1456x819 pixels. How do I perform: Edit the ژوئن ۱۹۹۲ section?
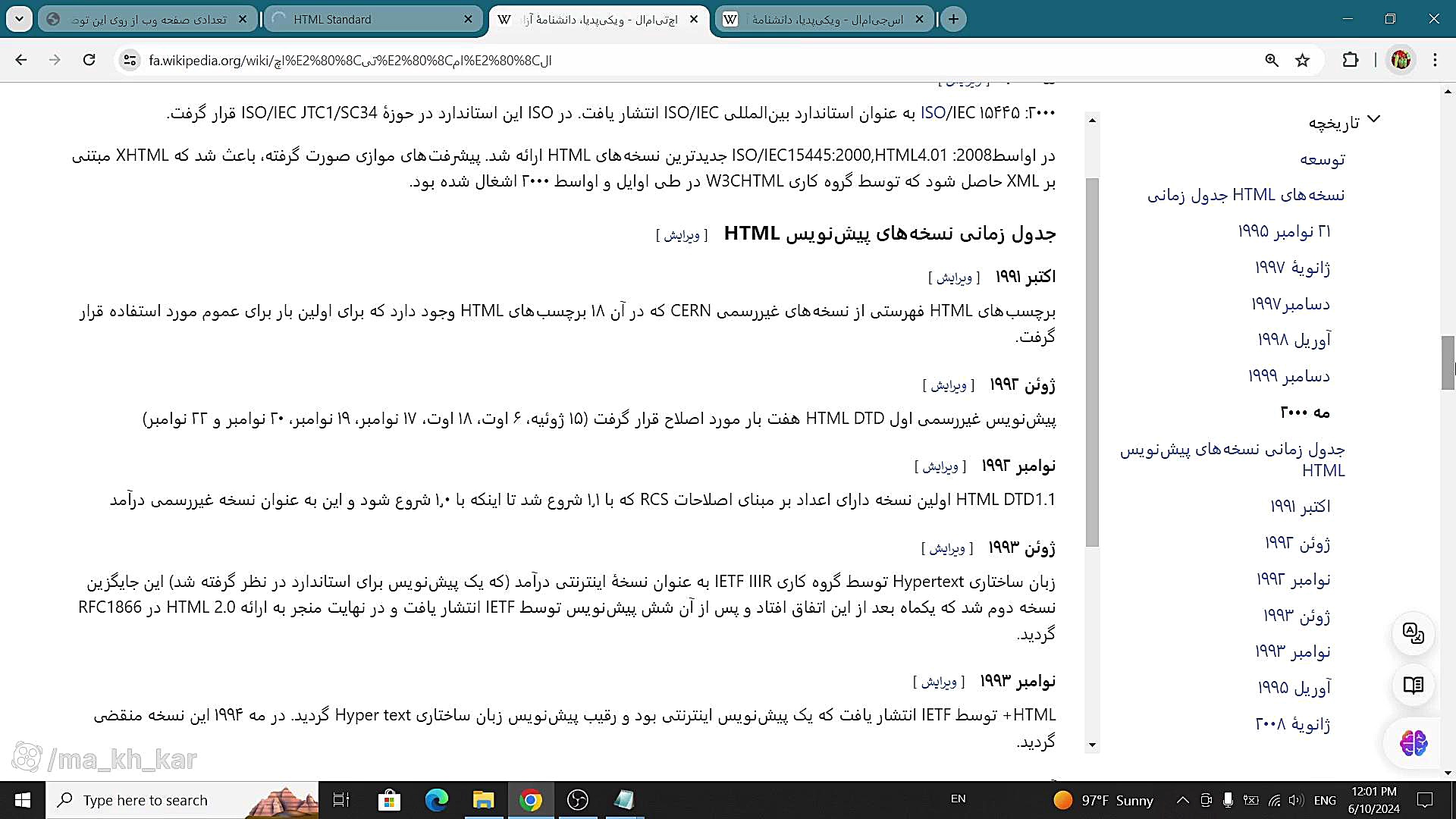tap(949, 386)
